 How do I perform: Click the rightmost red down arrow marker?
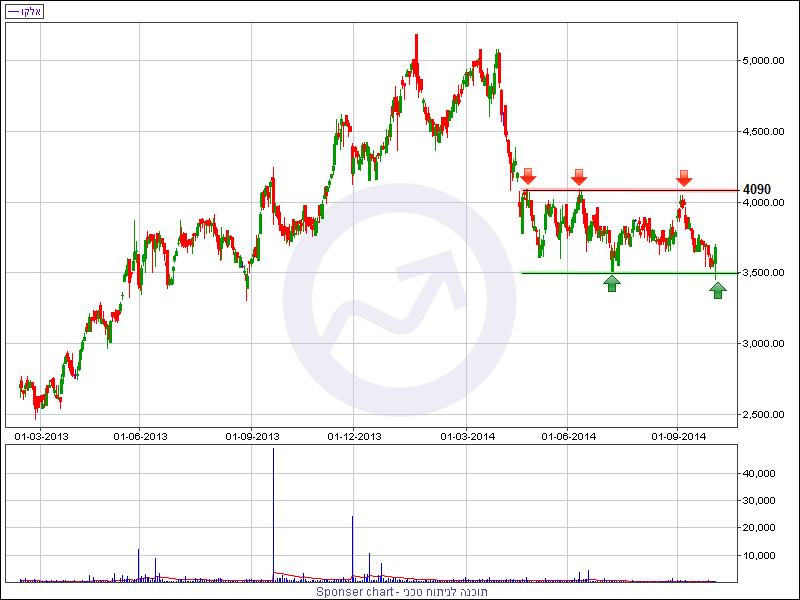(x=683, y=178)
